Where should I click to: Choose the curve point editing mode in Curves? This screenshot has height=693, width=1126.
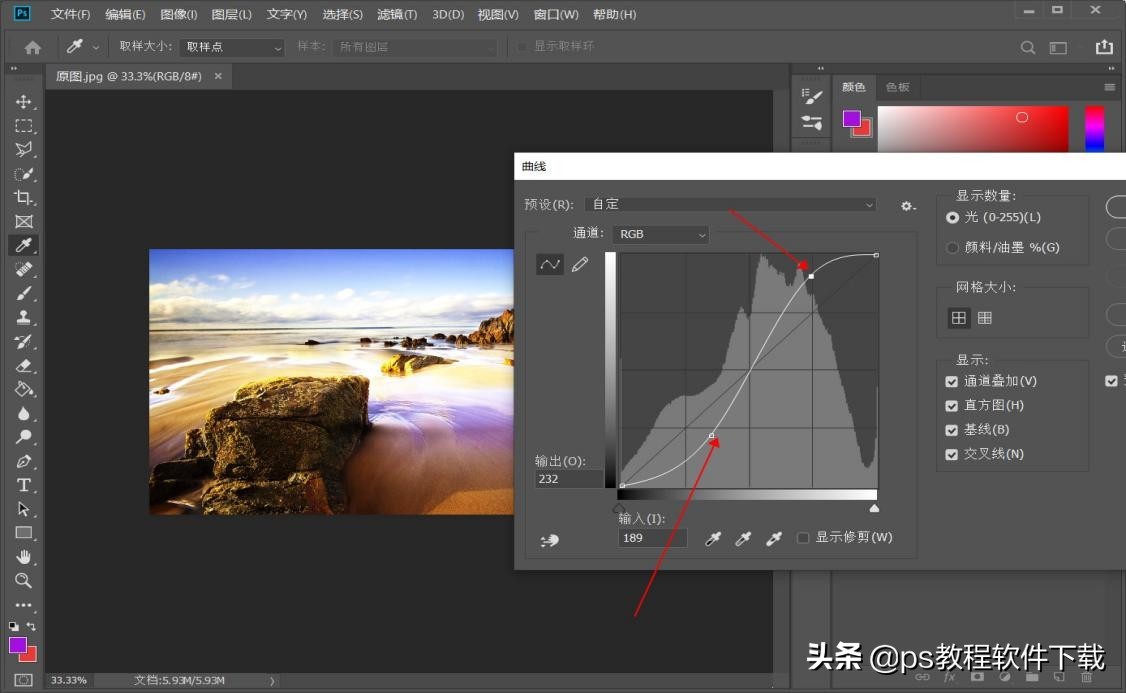549,264
